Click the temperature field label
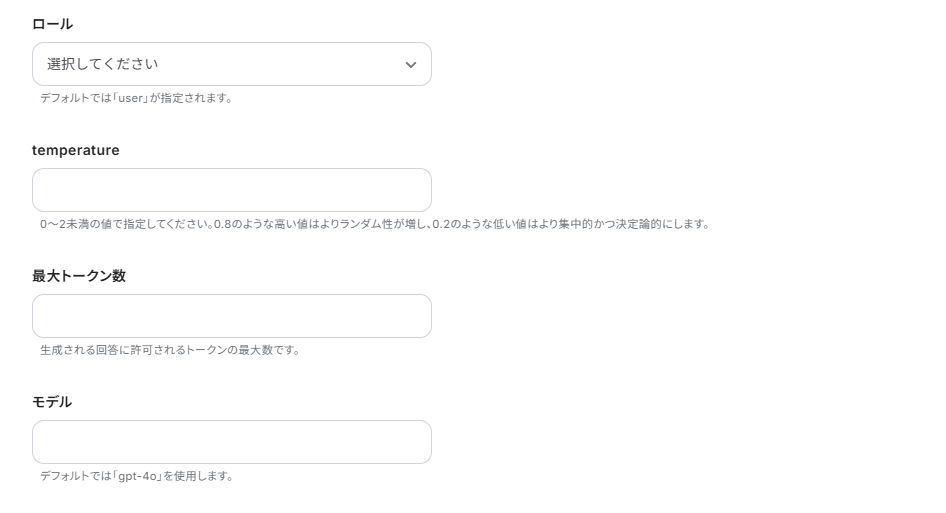The image size is (946, 513). [x=75, y=150]
